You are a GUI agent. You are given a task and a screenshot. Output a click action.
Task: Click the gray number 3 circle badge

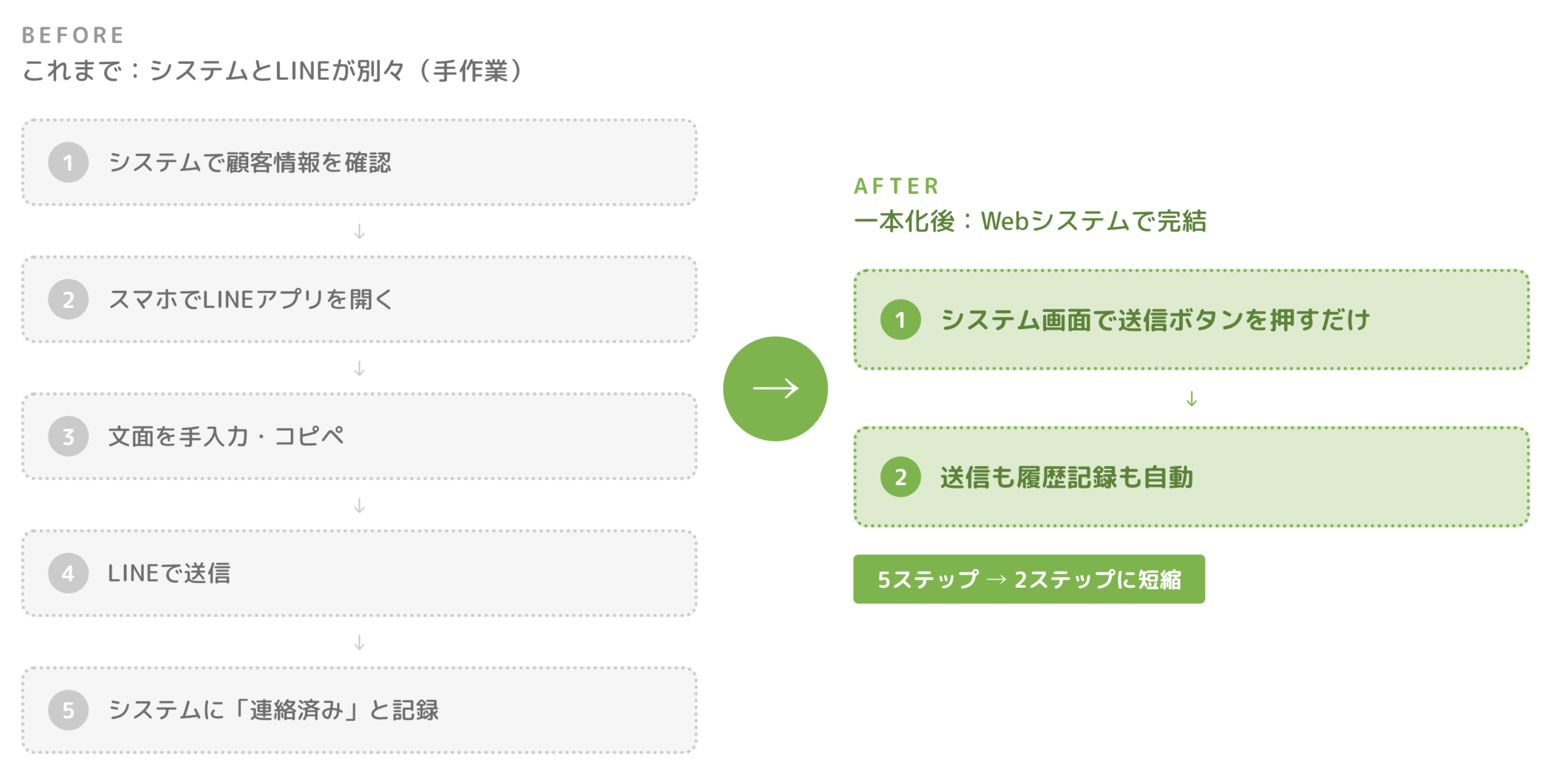click(x=68, y=436)
